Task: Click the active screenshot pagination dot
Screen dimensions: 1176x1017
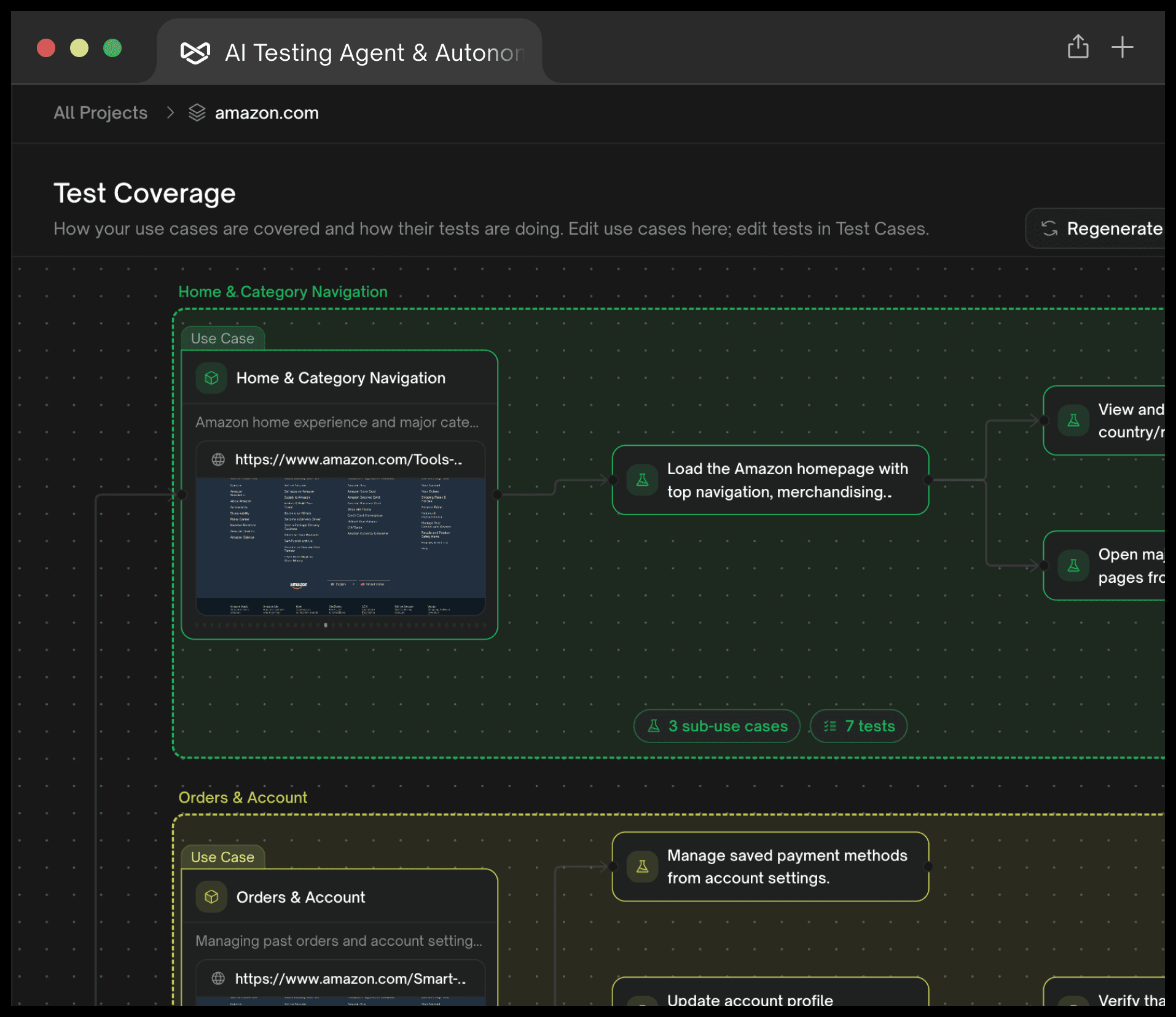Action: click(x=326, y=625)
